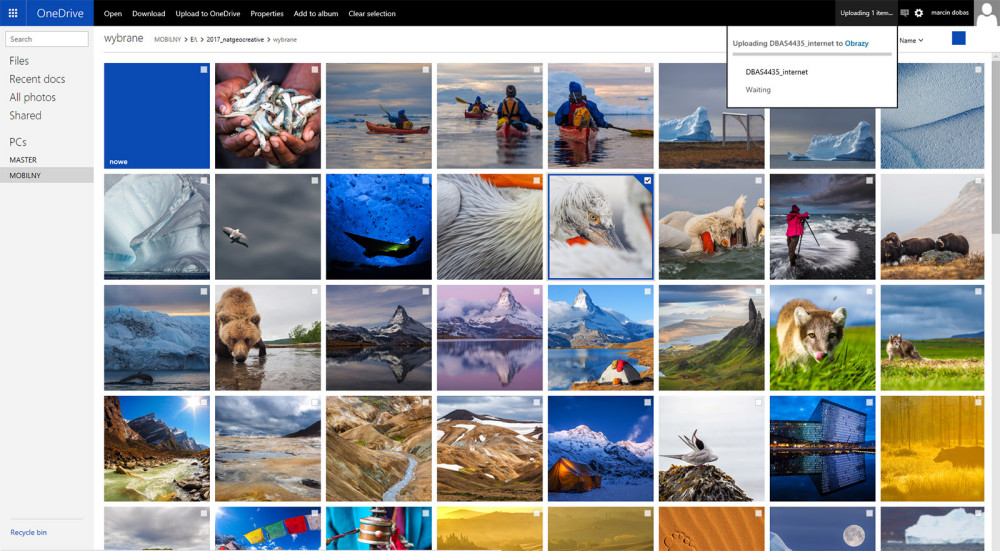The image size is (1000, 551).
Task: Go to 2017_natgeocreative in the breadcrumb
Action: [235, 40]
